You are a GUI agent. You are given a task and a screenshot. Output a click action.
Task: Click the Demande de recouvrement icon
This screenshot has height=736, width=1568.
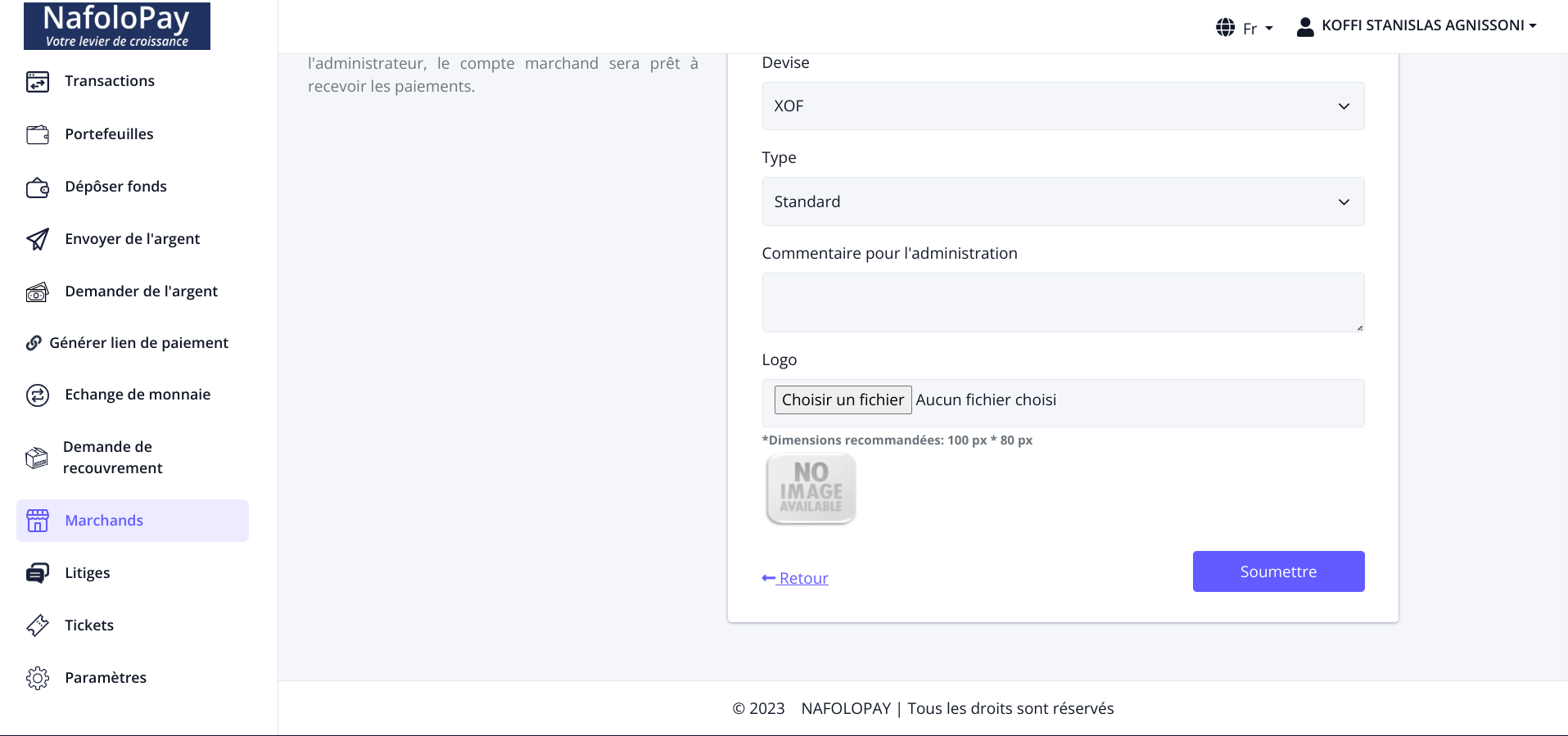click(37, 458)
